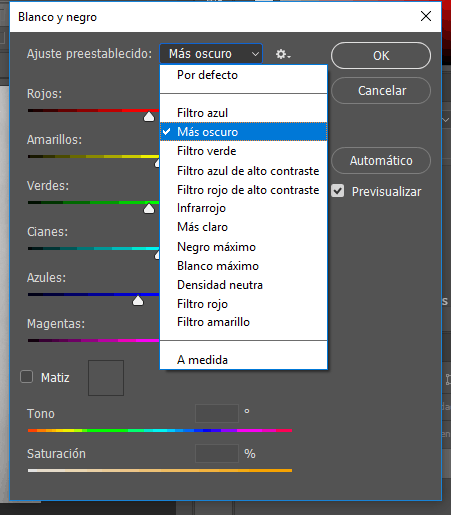
Task: Click the Rojos slider handle
Action: click(x=149, y=117)
